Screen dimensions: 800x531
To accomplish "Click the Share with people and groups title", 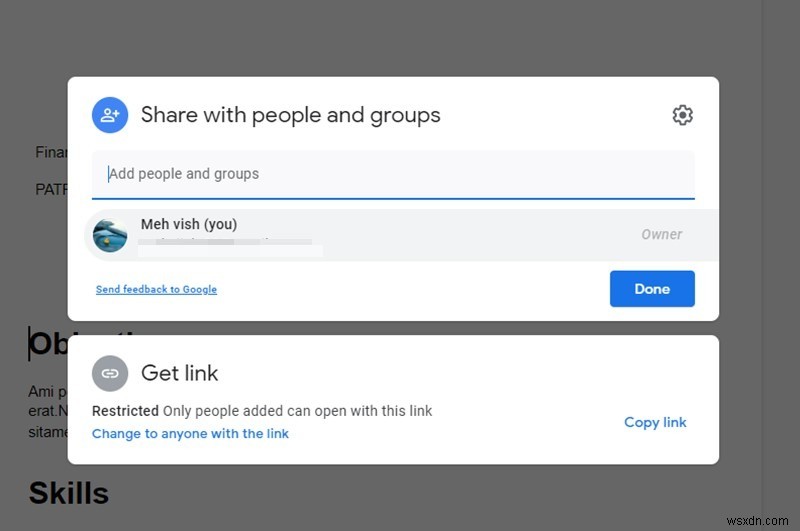I will tap(290, 115).
